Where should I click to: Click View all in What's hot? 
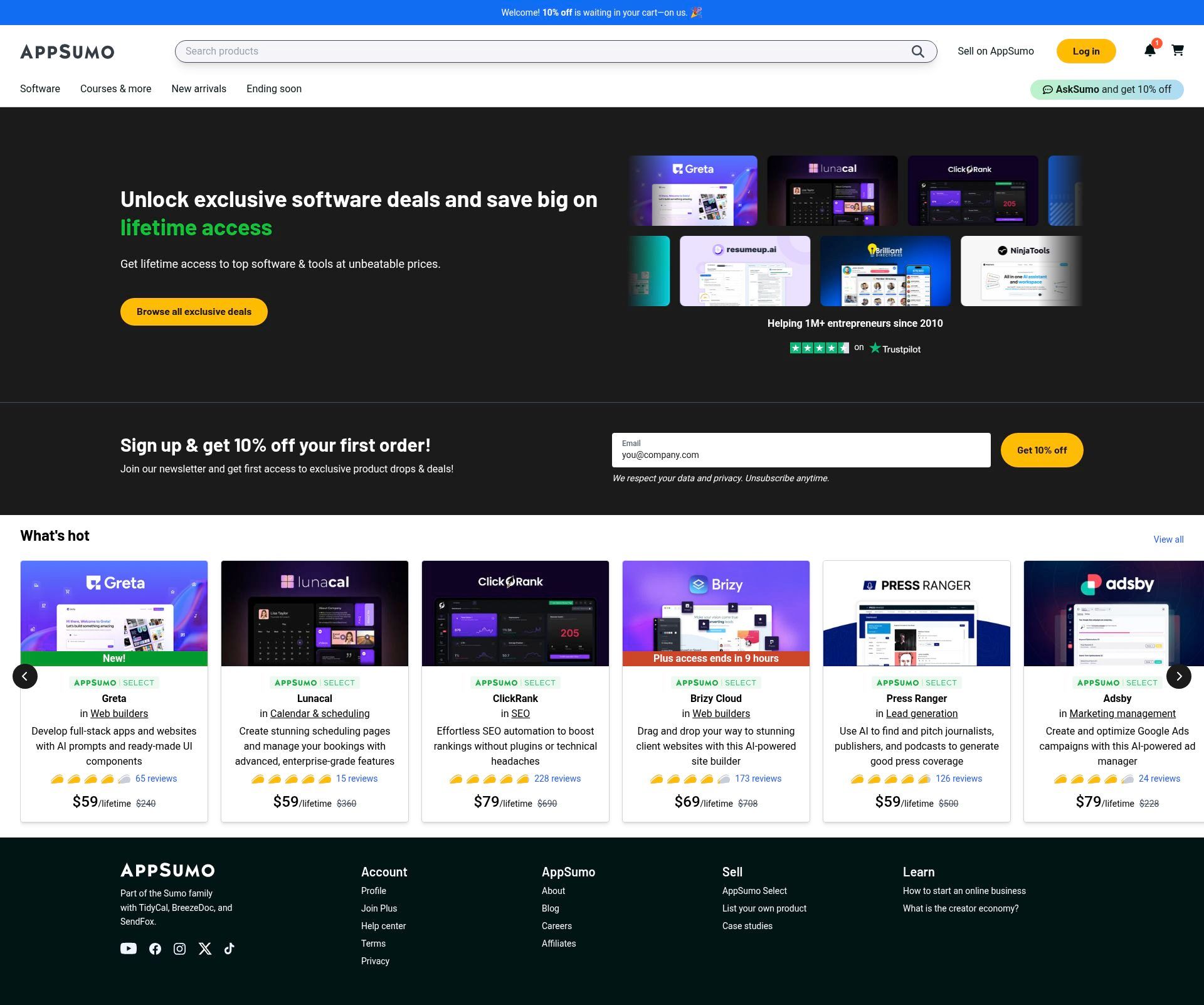click(1168, 540)
